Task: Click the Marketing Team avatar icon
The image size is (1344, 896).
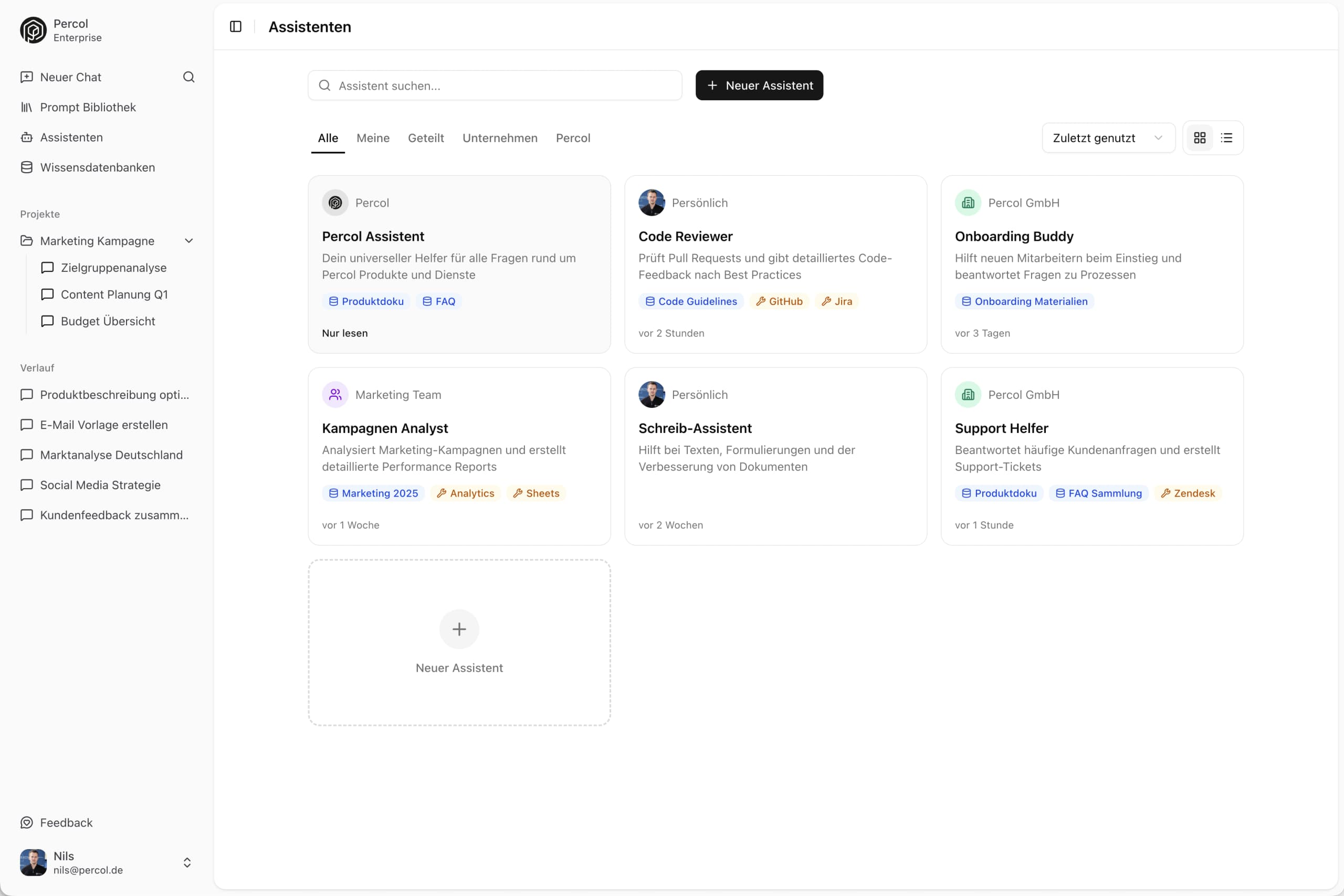Action: [x=335, y=394]
